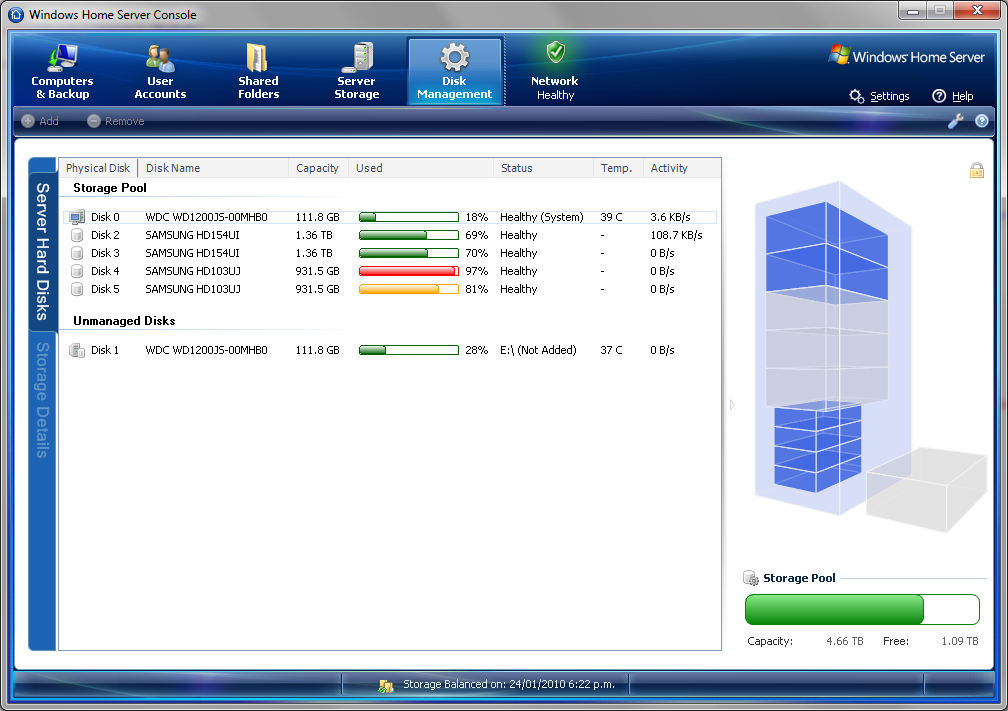Click the wrench icon in toolbar

click(956, 121)
